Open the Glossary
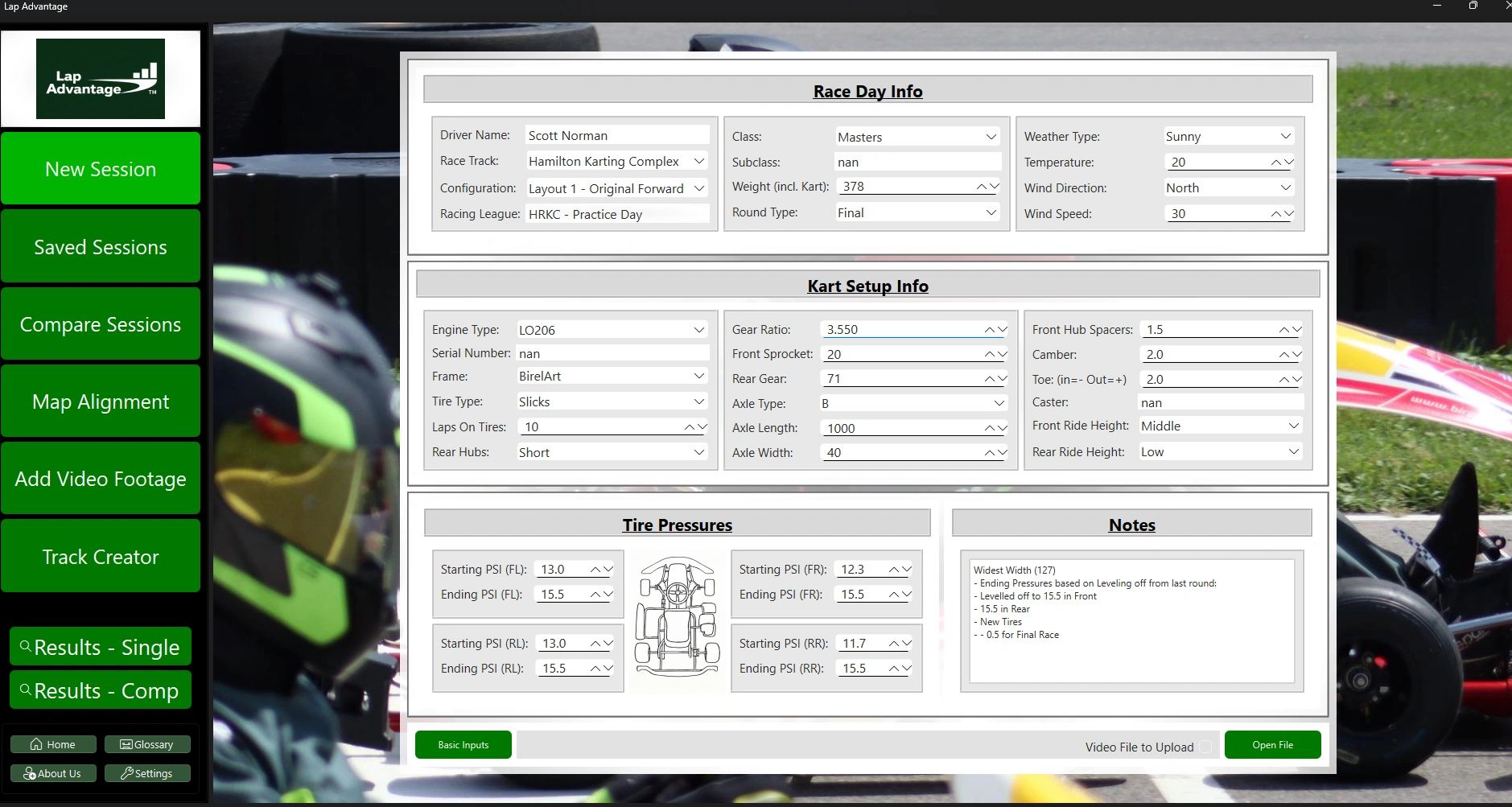This screenshot has width=1512, height=807. point(147,744)
